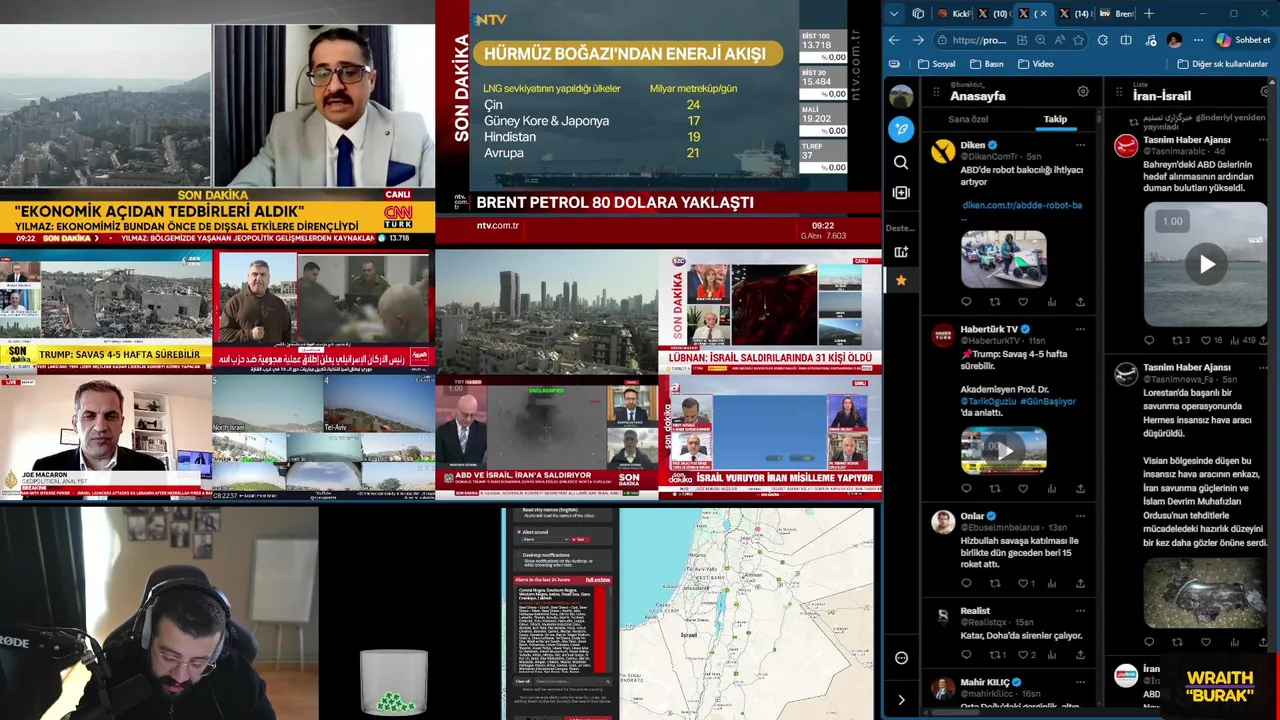Toggle the Desktop notifications checkbox
The width and height of the screenshot is (1280, 720).
click(x=518, y=554)
